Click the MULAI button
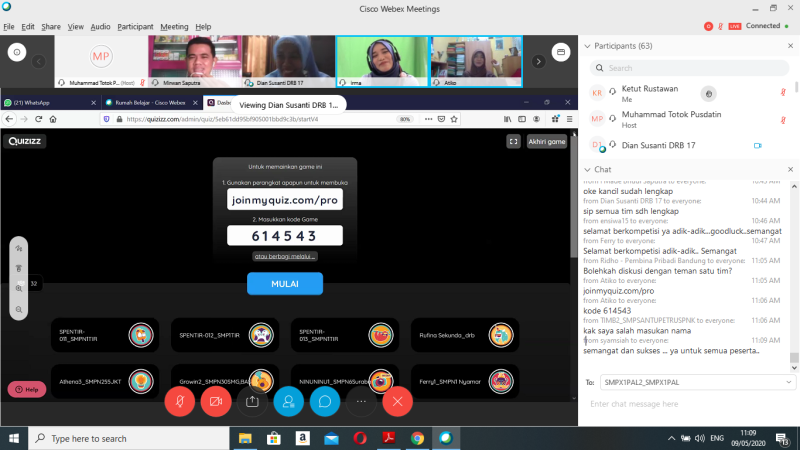Image resolution: width=800 pixels, height=450 pixels. (285, 284)
